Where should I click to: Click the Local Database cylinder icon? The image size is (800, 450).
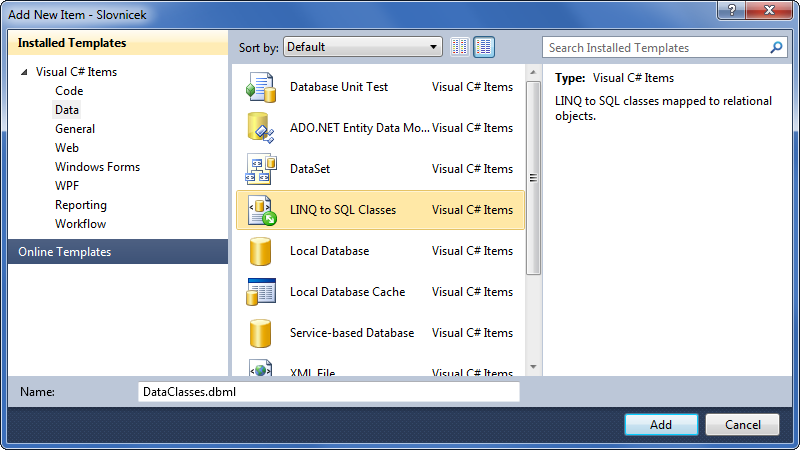pyautogui.click(x=260, y=251)
